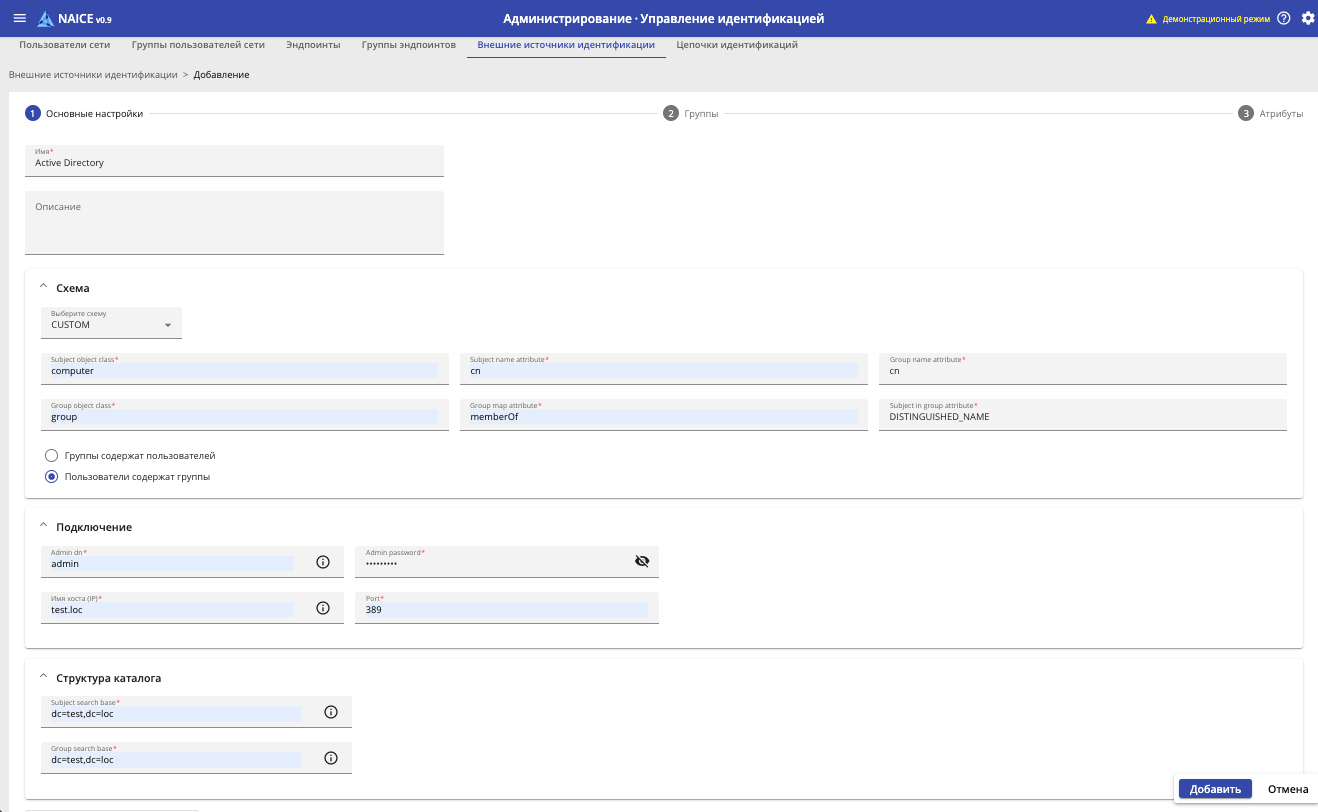This screenshot has width=1318, height=812.
Task: Click the Group name attribute field
Action: (1083, 368)
